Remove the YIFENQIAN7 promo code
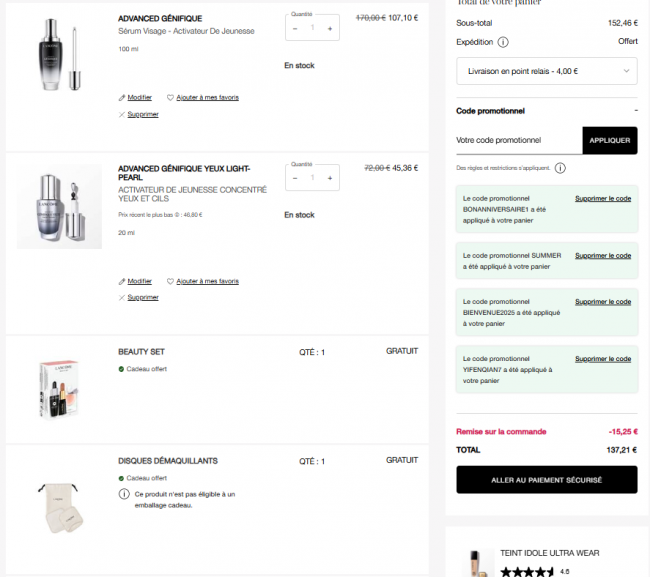This screenshot has height=577, width=650. [x=603, y=359]
